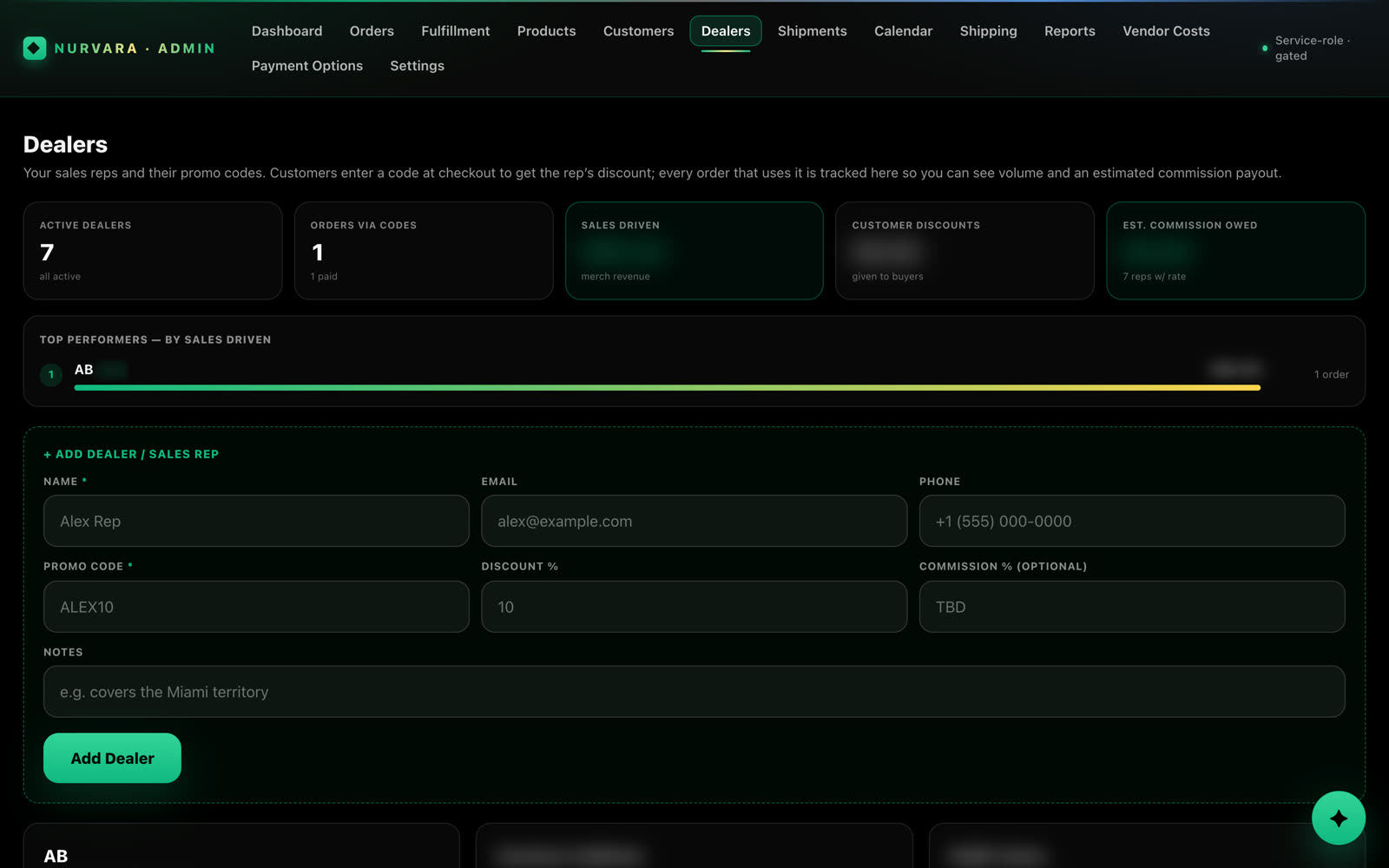The width and height of the screenshot is (1389, 868).
Task: Click "AB" name in Top Performers row
Action: (x=84, y=370)
